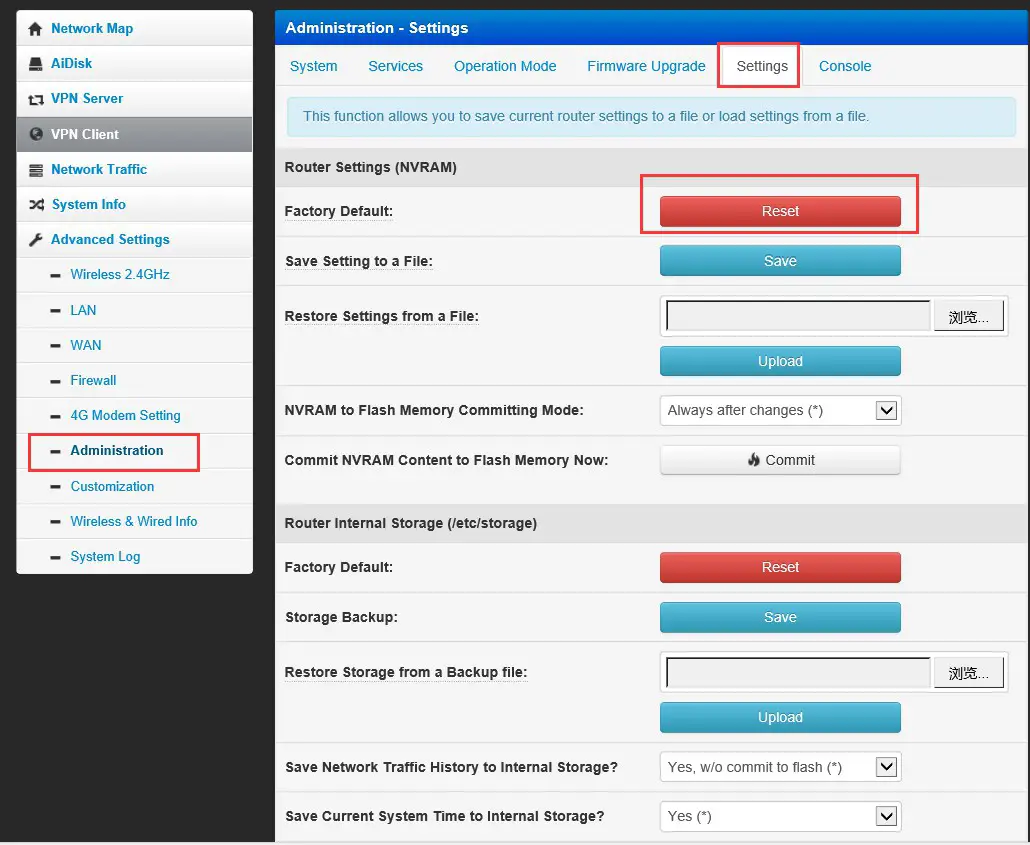
Task: Click the settings restore file path field
Action: click(798, 316)
